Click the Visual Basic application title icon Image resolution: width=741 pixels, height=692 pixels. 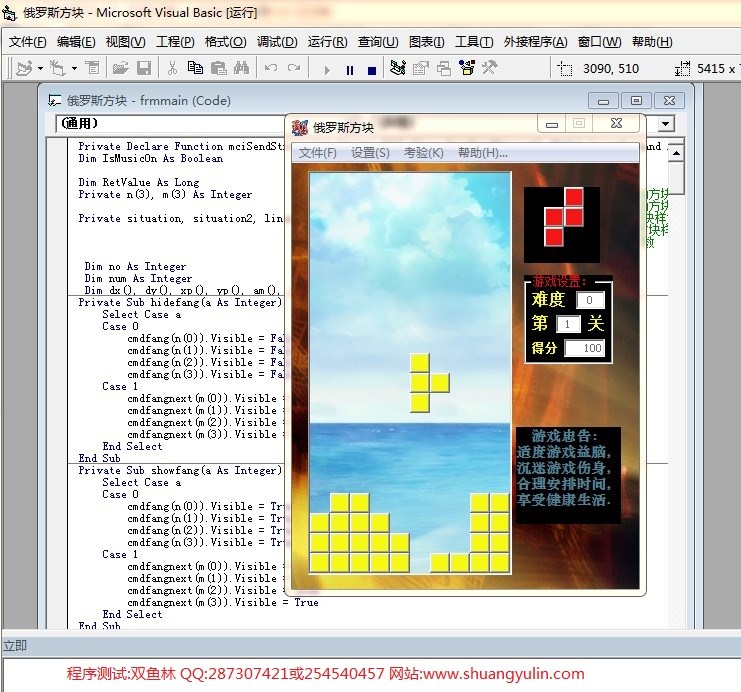click(x=9, y=13)
